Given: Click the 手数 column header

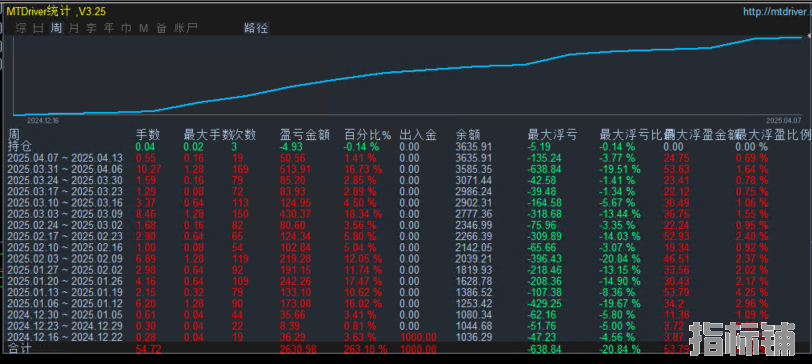Looking at the screenshot, I should 148,136.
